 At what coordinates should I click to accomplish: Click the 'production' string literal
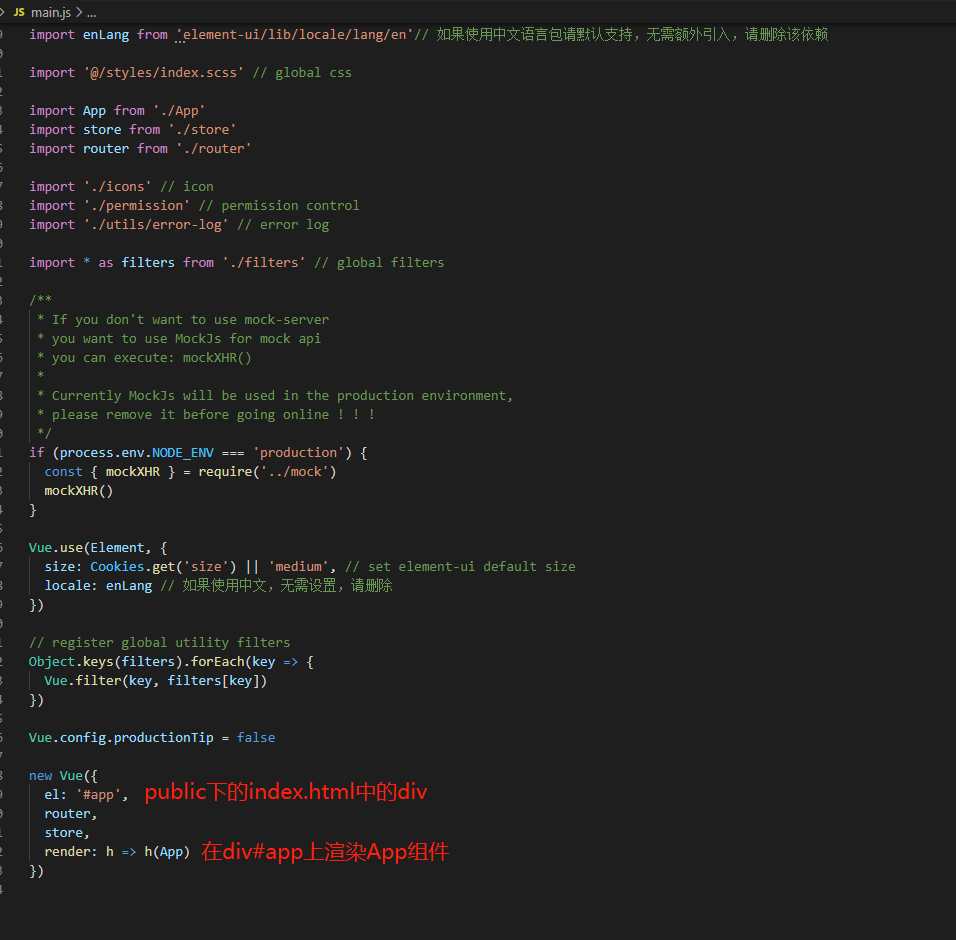(x=299, y=452)
